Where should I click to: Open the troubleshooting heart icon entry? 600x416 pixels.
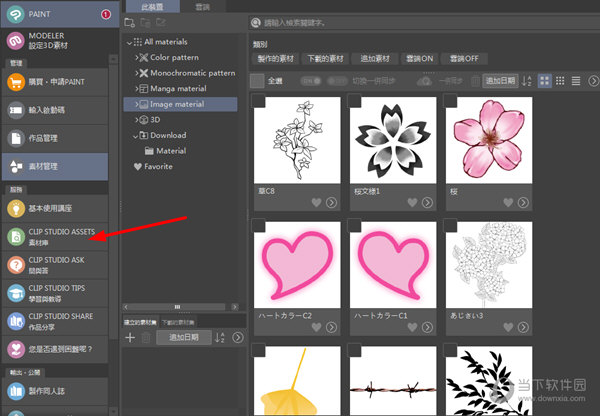click(x=55, y=349)
